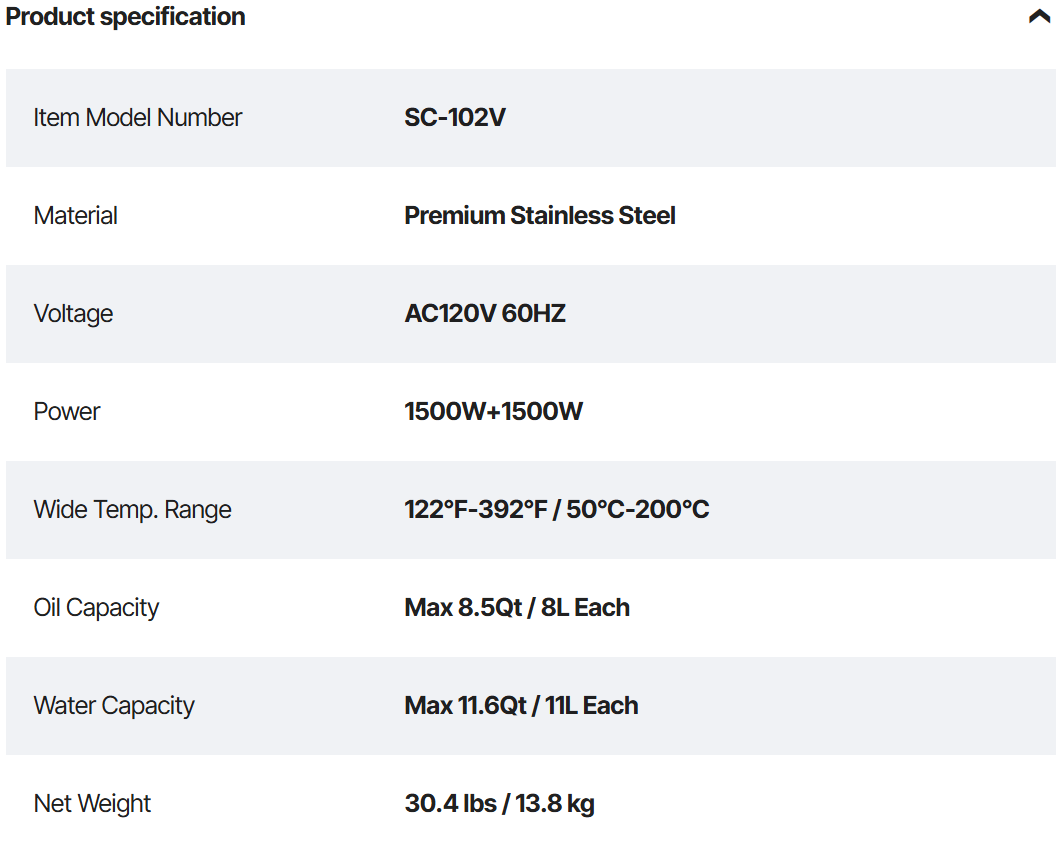Click the Material label
The image size is (1063, 842).
coord(76,215)
